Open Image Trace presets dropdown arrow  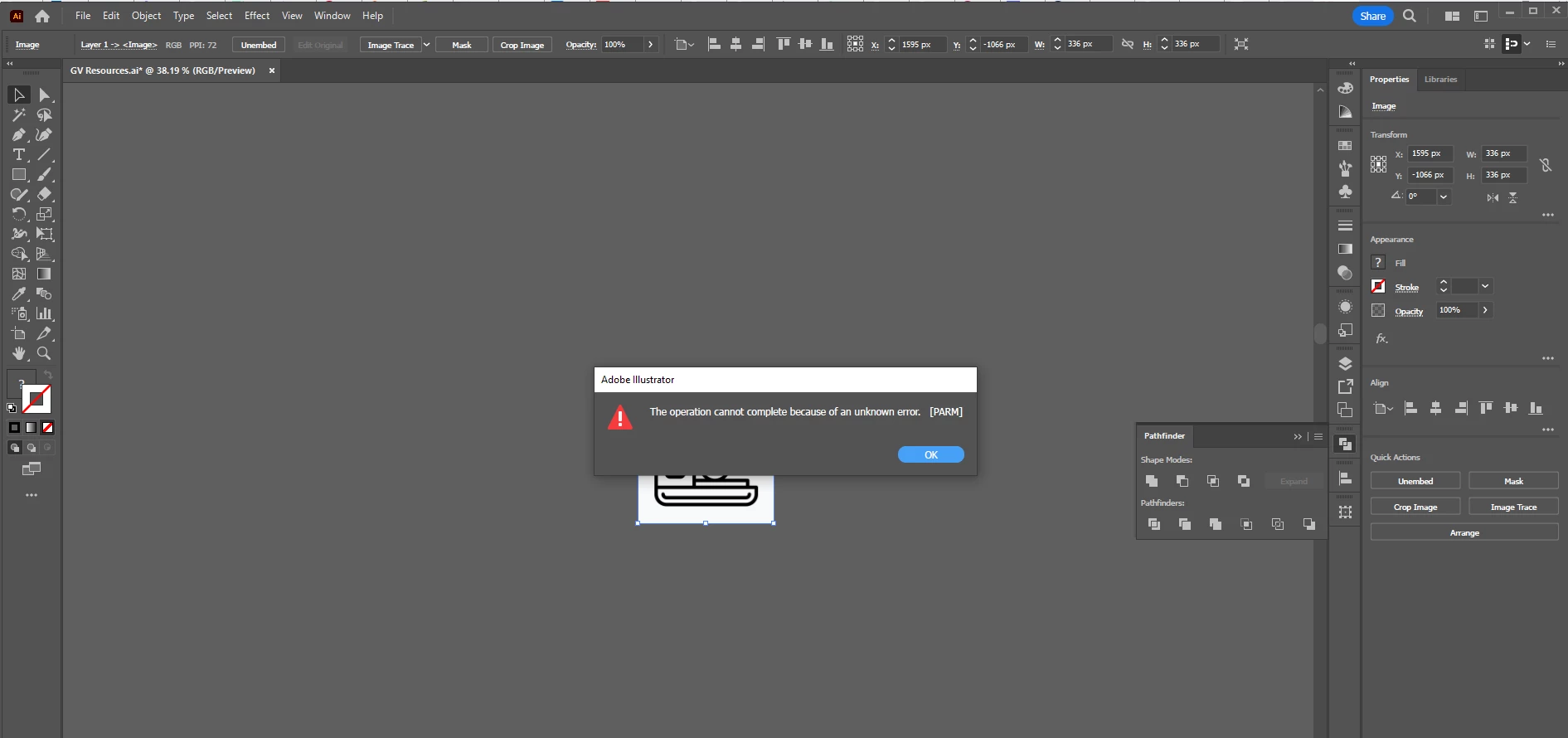(x=426, y=45)
